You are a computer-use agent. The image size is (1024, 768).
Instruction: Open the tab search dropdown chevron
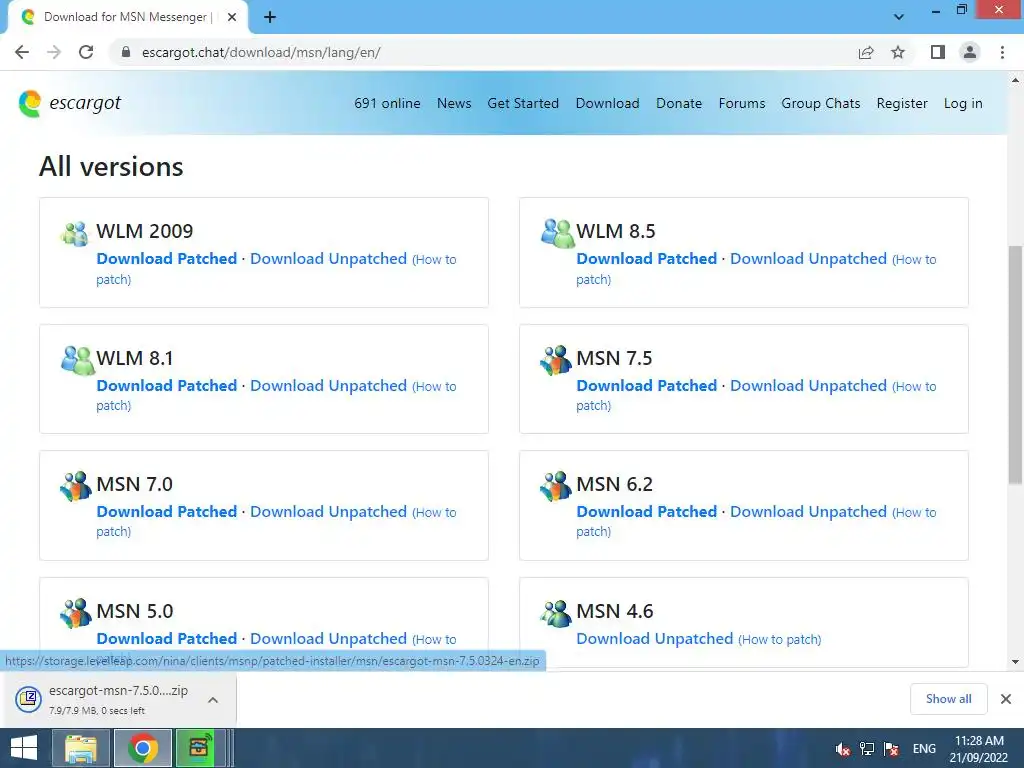[x=899, y=17]
